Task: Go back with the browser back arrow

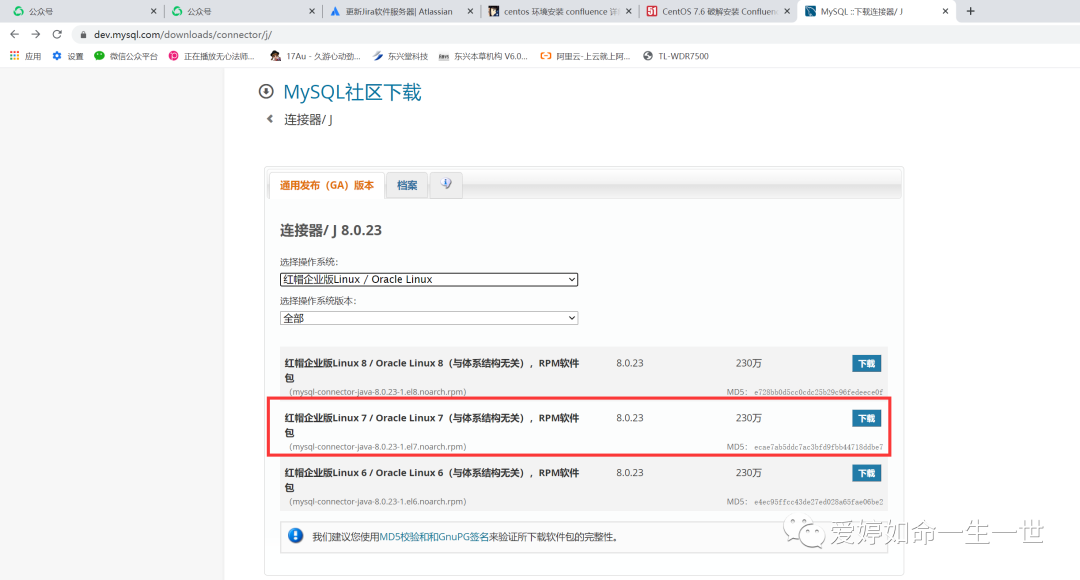Action: click(x=14, y=34)
